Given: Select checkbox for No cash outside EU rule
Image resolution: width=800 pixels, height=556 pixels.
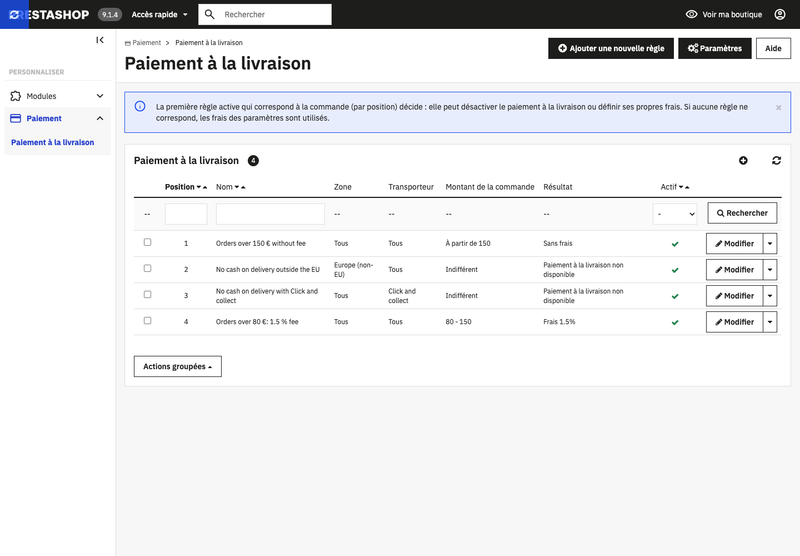Looking at the screenshot, I should click(x=147, y=268).
